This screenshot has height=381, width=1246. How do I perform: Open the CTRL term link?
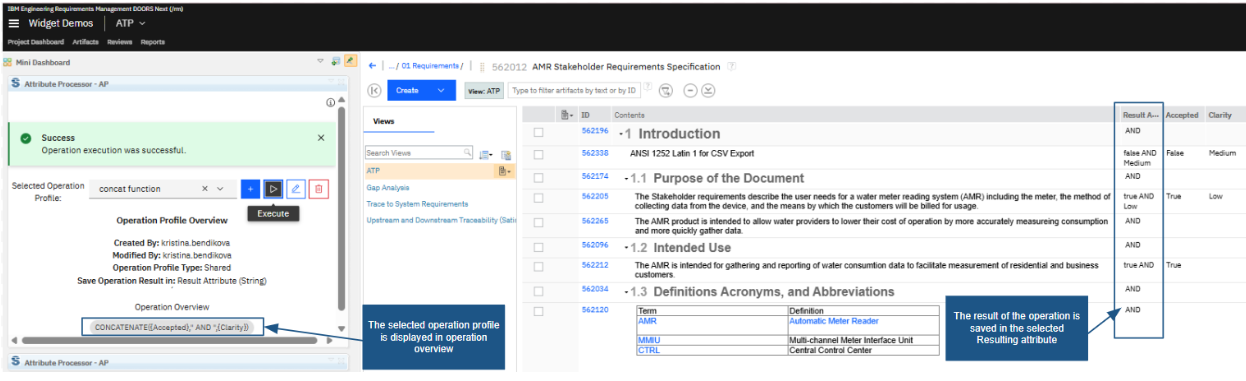(649, 350)
